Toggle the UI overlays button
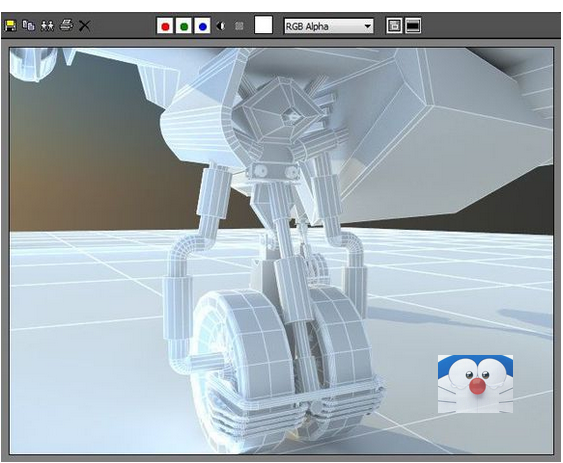563x463 pixels. 394,26
